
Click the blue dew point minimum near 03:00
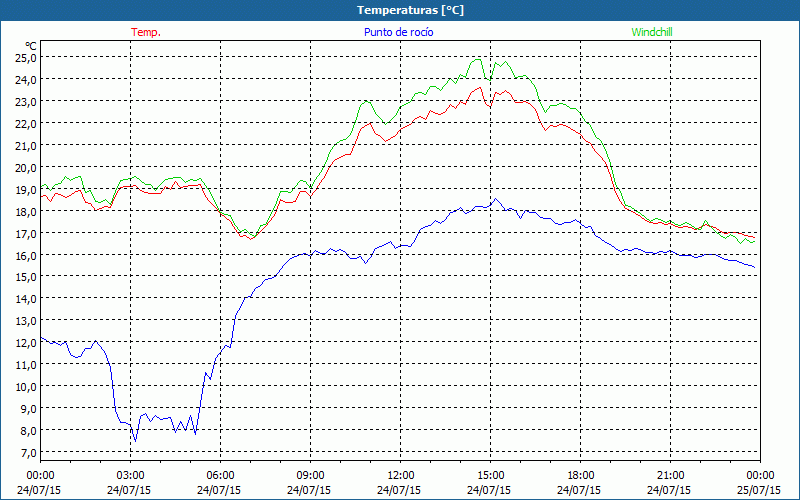[x=135, y=440]
